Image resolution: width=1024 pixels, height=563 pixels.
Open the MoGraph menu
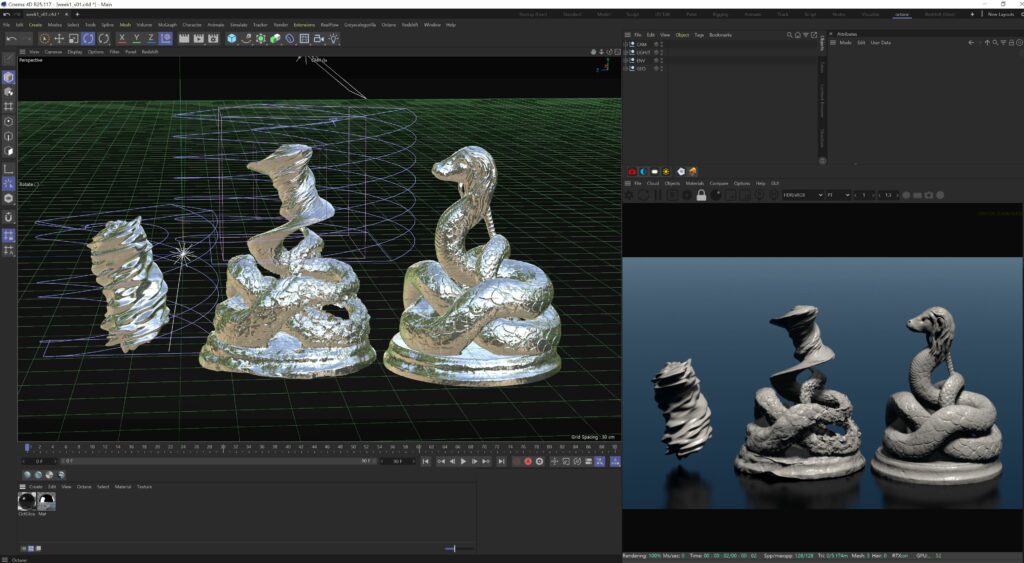pyautogui.click(x=167, y=24)
